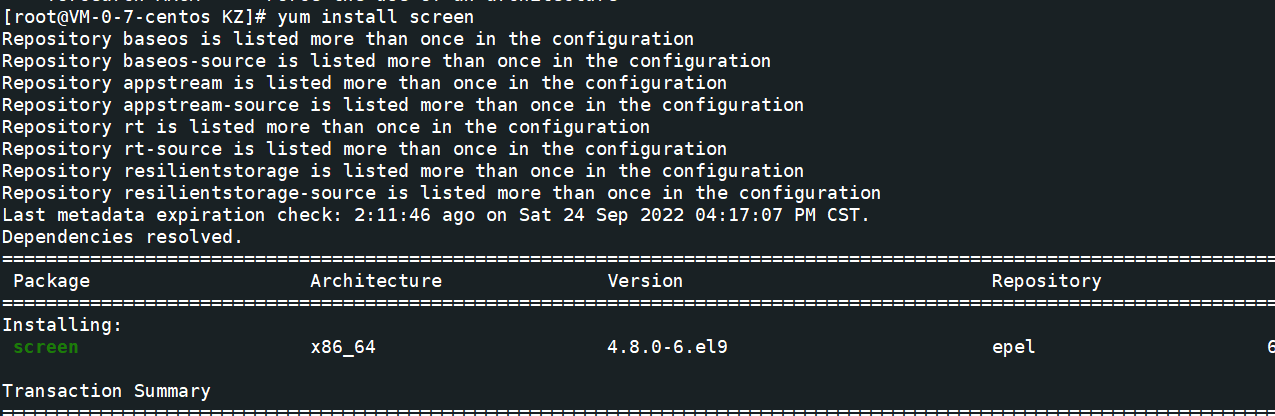
Task: Click the green 'screen' package name
Action: pyautogui.click(x=45, y=347)
